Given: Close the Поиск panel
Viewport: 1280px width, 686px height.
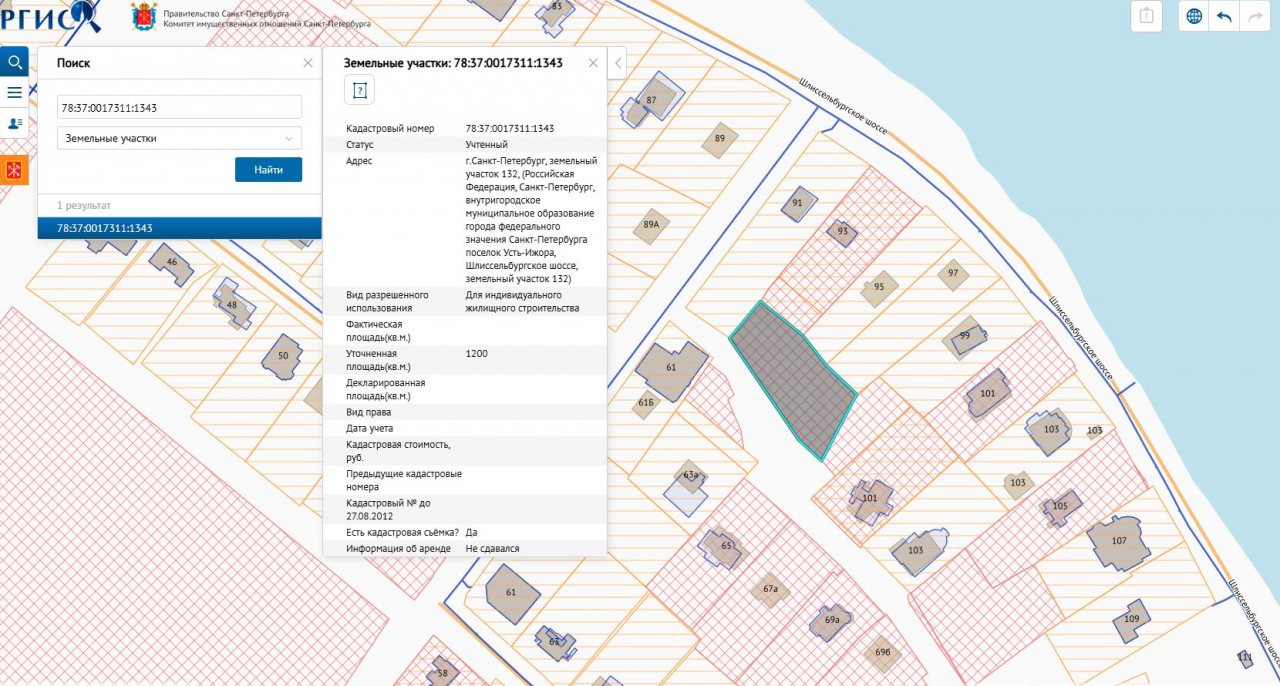Looking at the screenshot, I should coord(308,63).
